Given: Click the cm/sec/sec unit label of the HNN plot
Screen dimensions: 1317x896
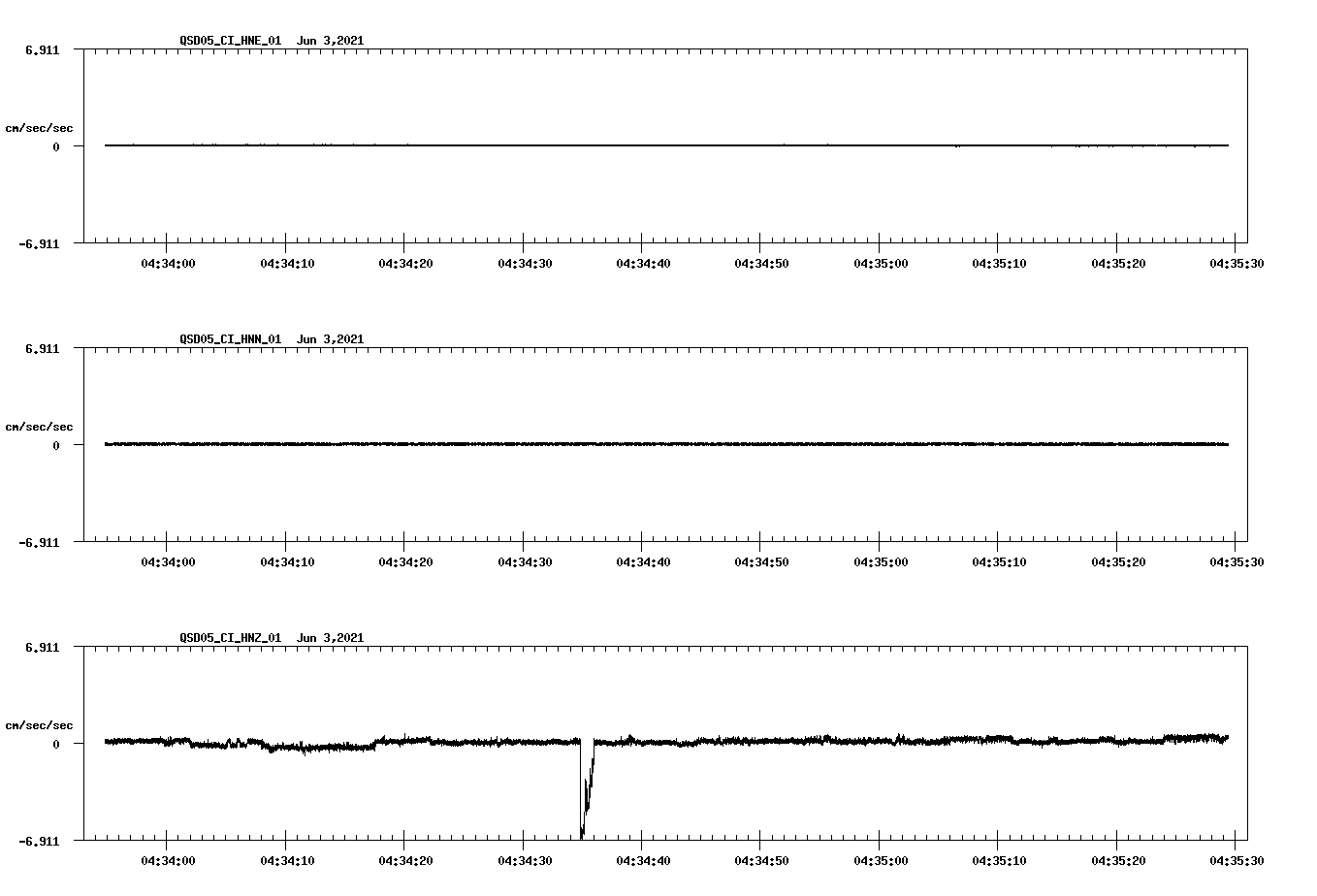Looking at the screenshot, I should click(x=39, y=427).
